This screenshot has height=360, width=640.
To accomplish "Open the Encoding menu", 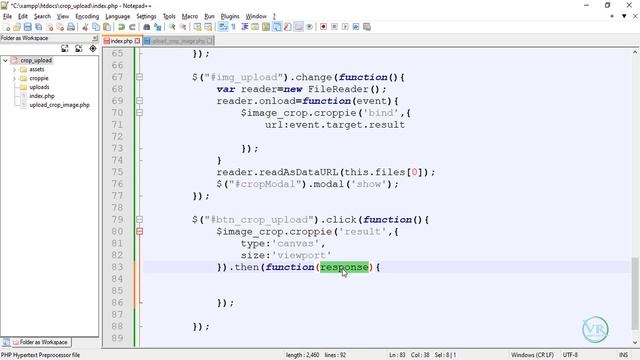I will point(87,16).
